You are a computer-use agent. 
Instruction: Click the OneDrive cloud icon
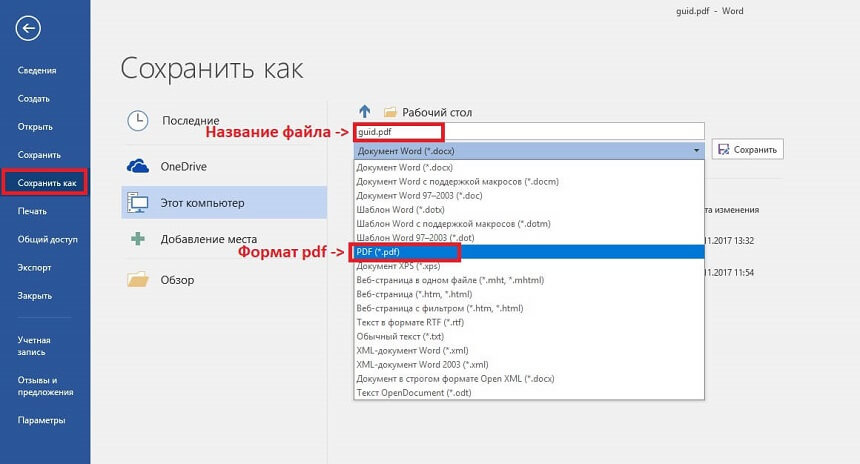[138, 165]
